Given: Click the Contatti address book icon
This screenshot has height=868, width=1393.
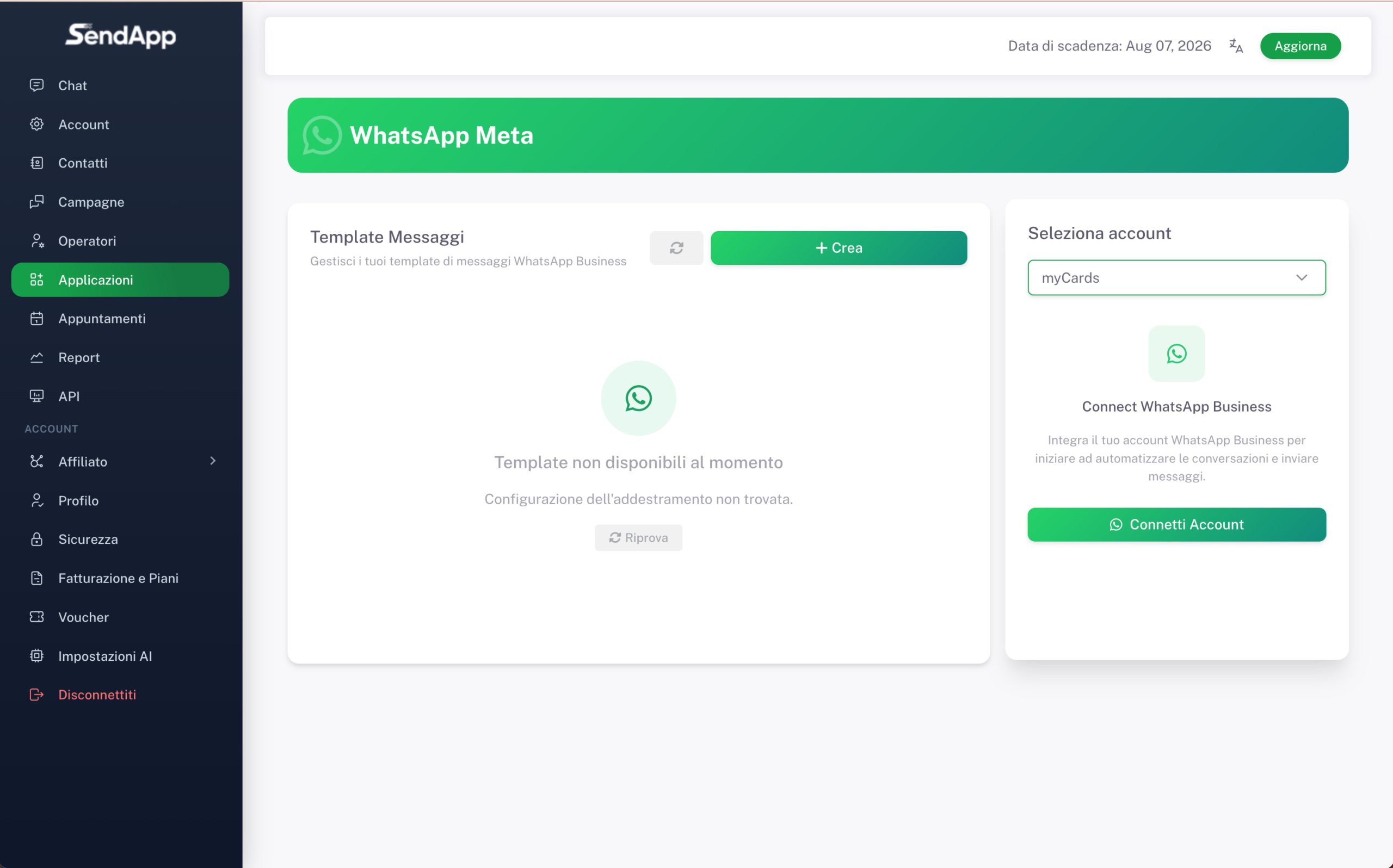Looking at the screenshot, I should (37, 163).
